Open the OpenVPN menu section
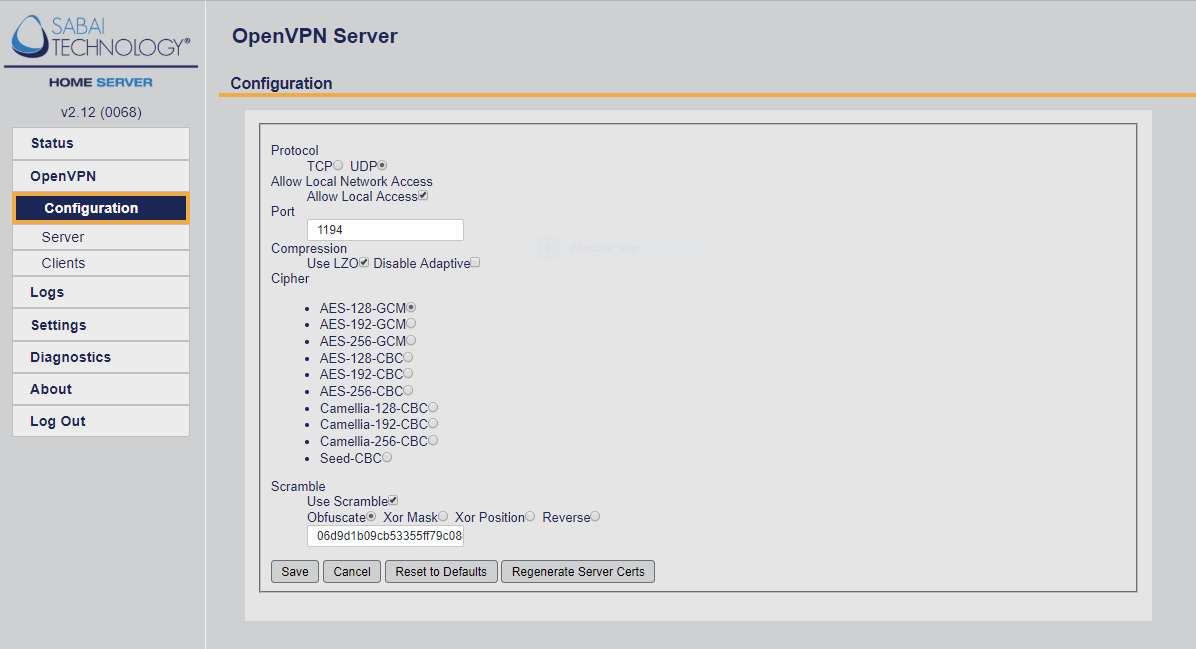The image size is (1196, 649). [101, 176]
